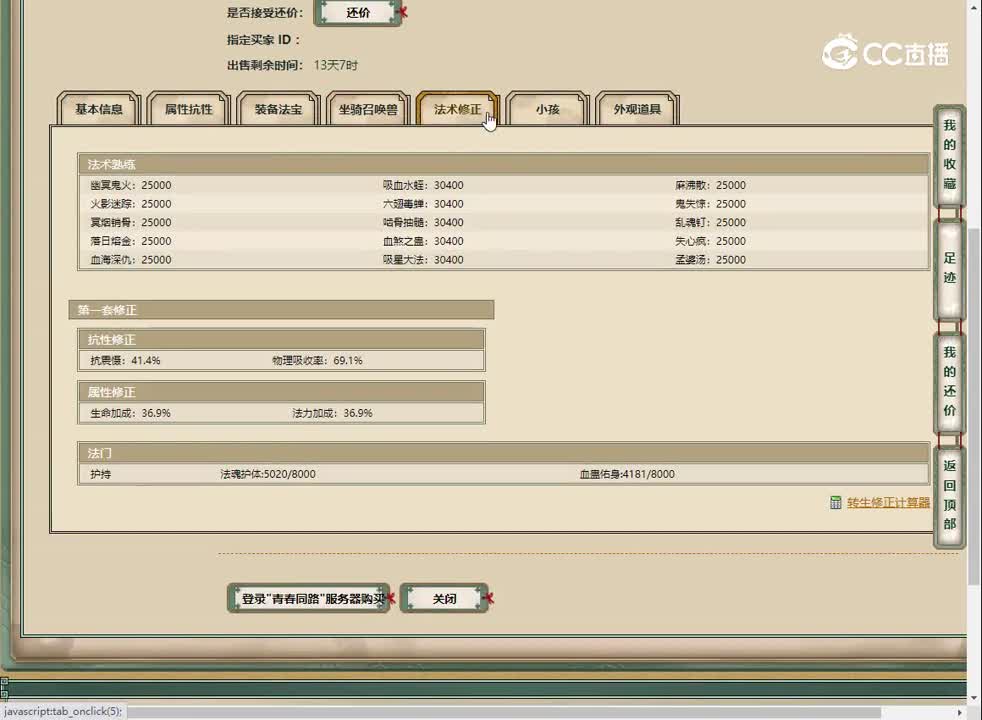This screenshot has height=720, width=982.
Task: Select the 失心疯: 25000 entry
Action: tap(710, 241)
